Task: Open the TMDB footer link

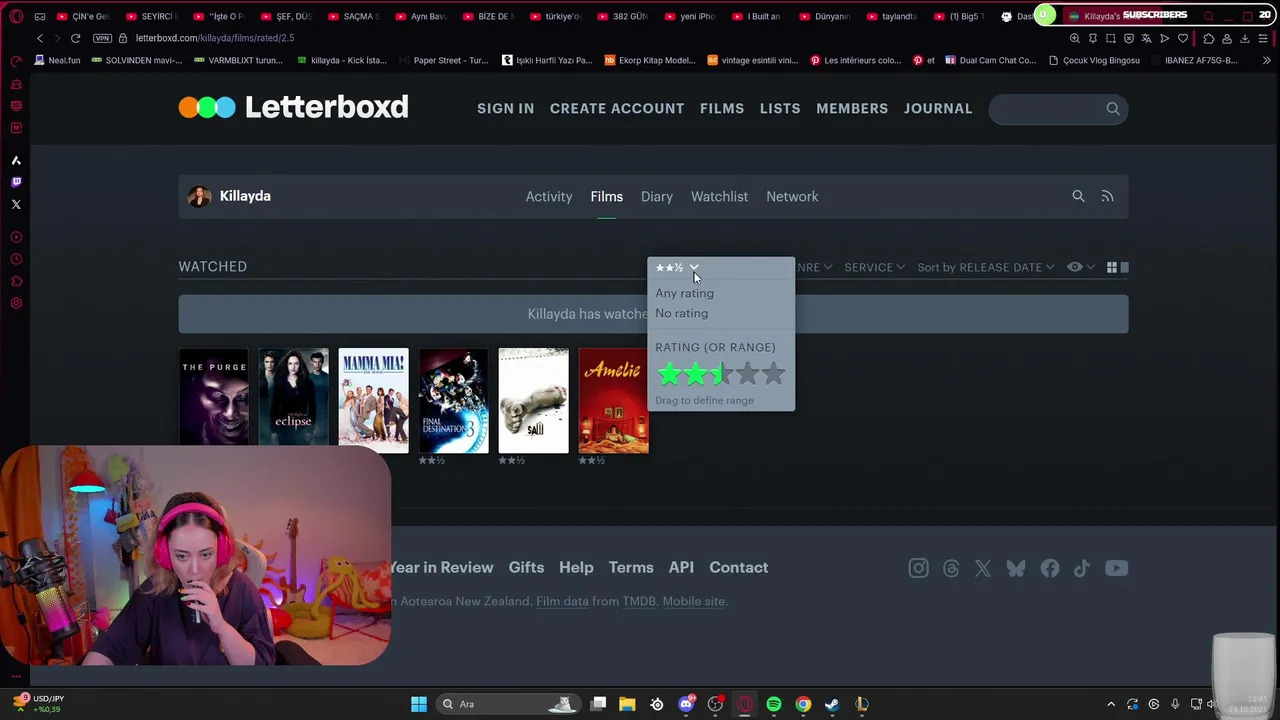Action: coord(639,601)
